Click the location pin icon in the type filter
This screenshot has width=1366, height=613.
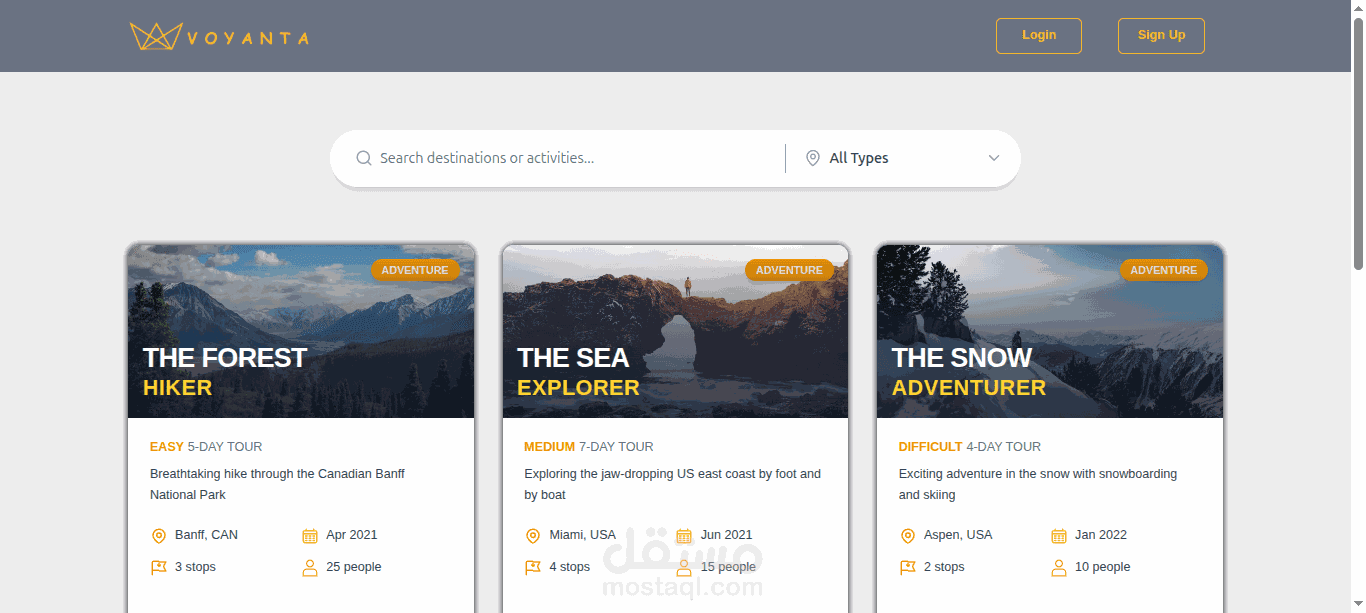(814, 158)
